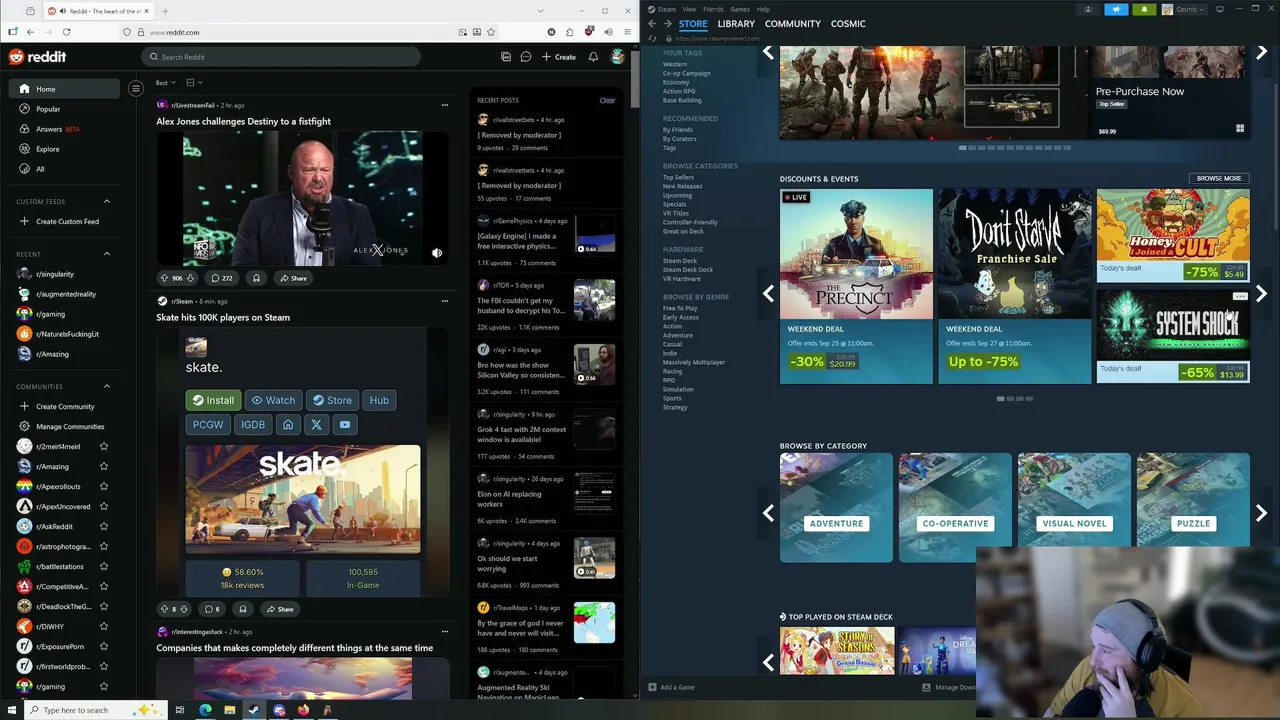Open options menu for Alex Jones post
Screen dimensions: 1280x720
click(445, 105)
